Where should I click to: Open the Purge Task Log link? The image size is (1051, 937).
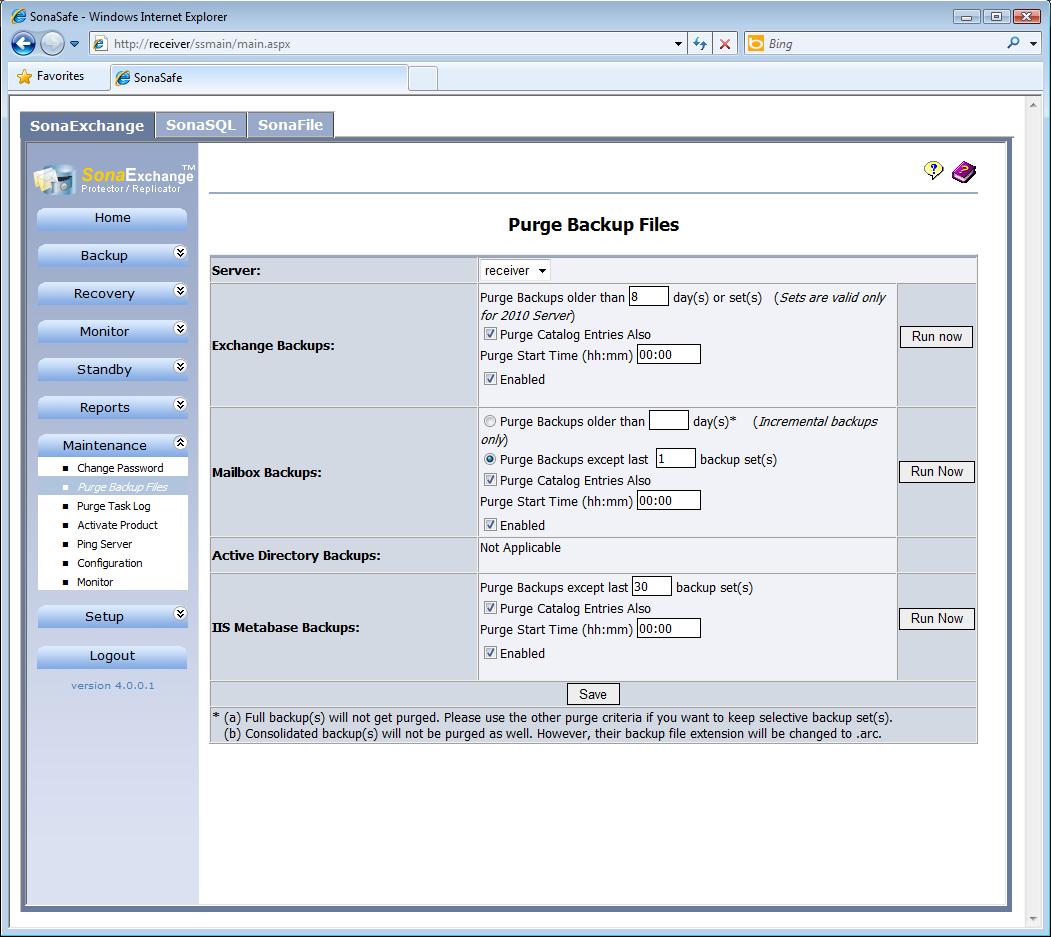113,506
